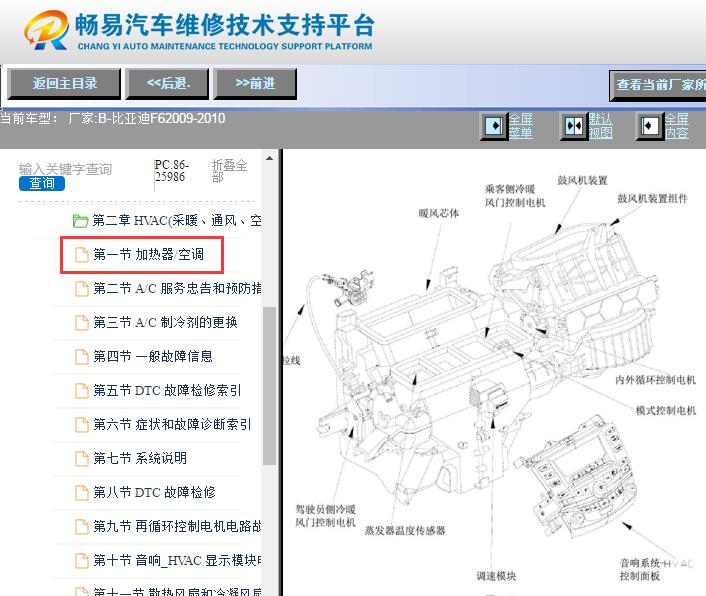Click the 调速模块 label in diagram

[x=496, y=576]
